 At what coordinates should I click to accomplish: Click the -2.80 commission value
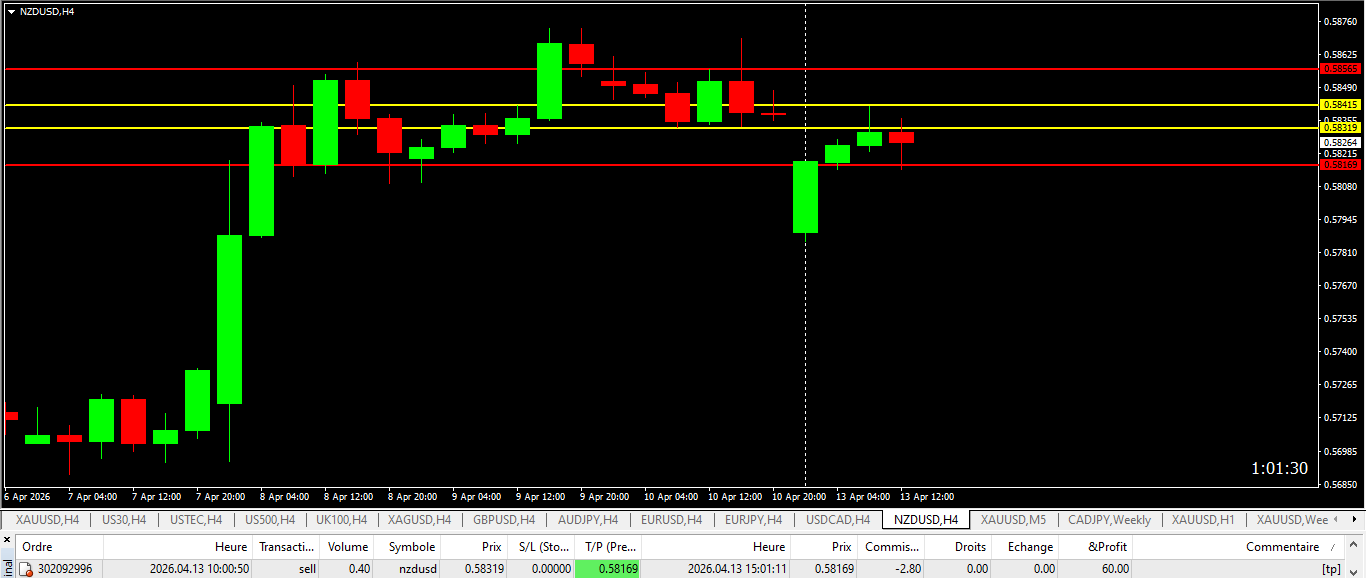pos(908,569)
